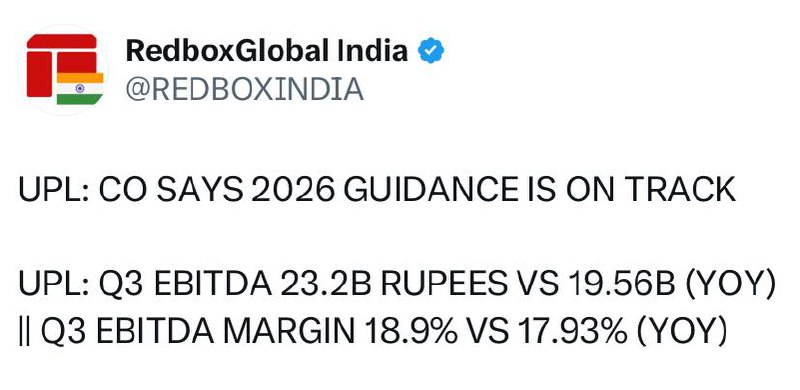
Task: Click the Ashoka Chakra wheel on flag
Action: click(80, 88)
